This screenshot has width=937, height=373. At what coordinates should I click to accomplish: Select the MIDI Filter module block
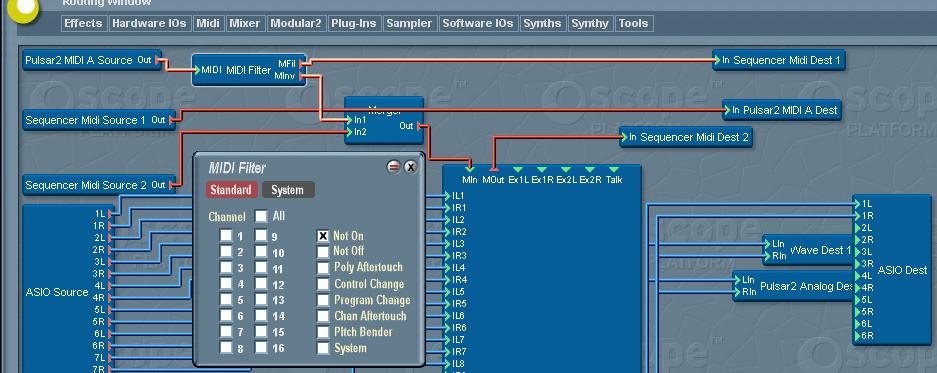249,70
